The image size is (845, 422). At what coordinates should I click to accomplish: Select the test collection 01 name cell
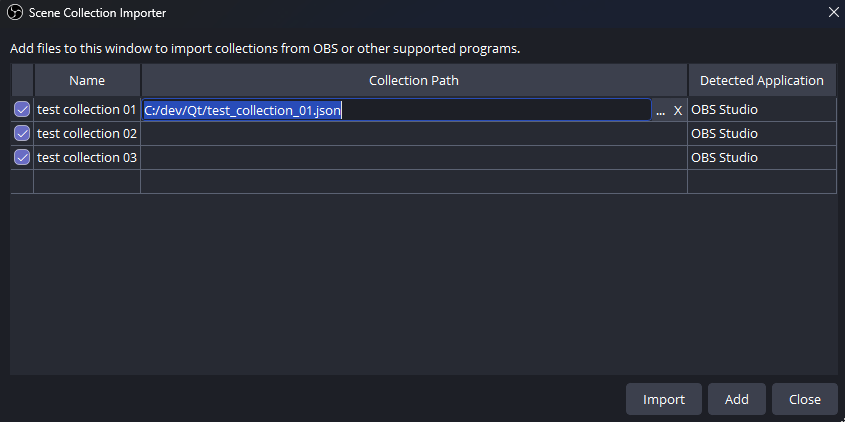[x=87, y=110]
